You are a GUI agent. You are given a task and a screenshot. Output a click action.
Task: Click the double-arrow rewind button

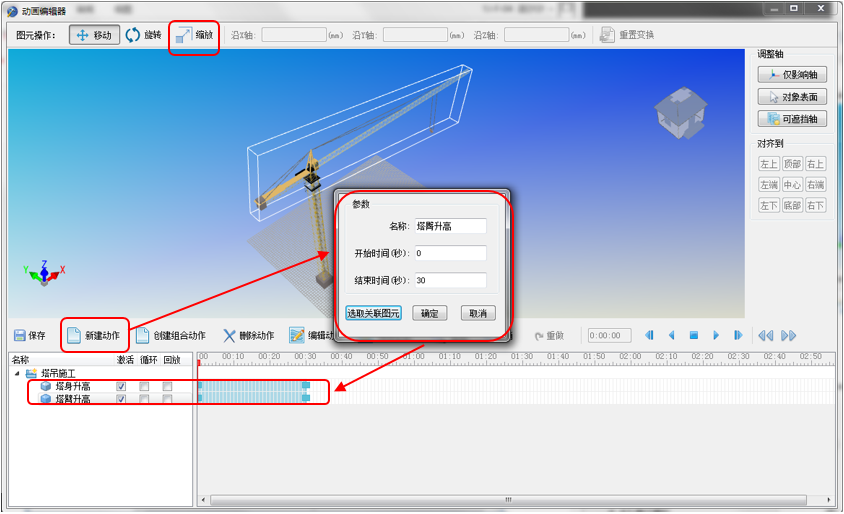765,335
